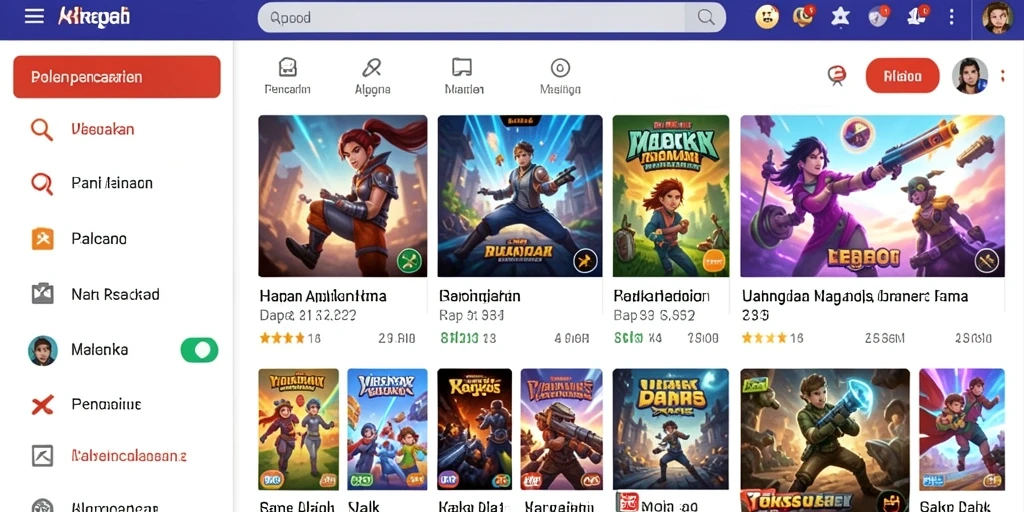
Task: Open the Mardien tab
Action: click(x=464, y=77)
